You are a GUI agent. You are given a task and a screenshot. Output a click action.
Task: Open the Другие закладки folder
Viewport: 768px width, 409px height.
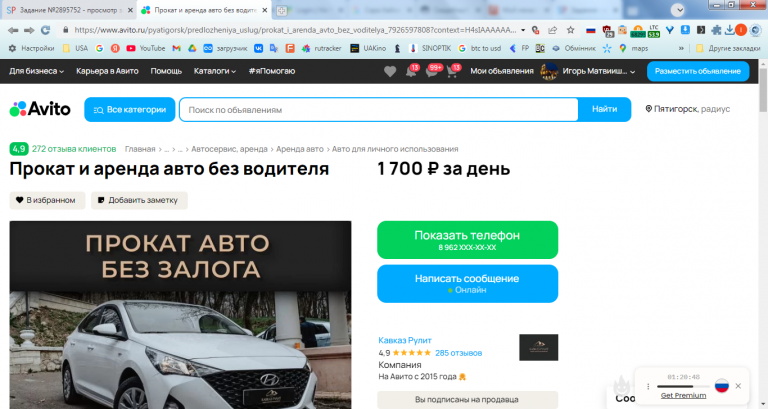click(x=728, y=48)
